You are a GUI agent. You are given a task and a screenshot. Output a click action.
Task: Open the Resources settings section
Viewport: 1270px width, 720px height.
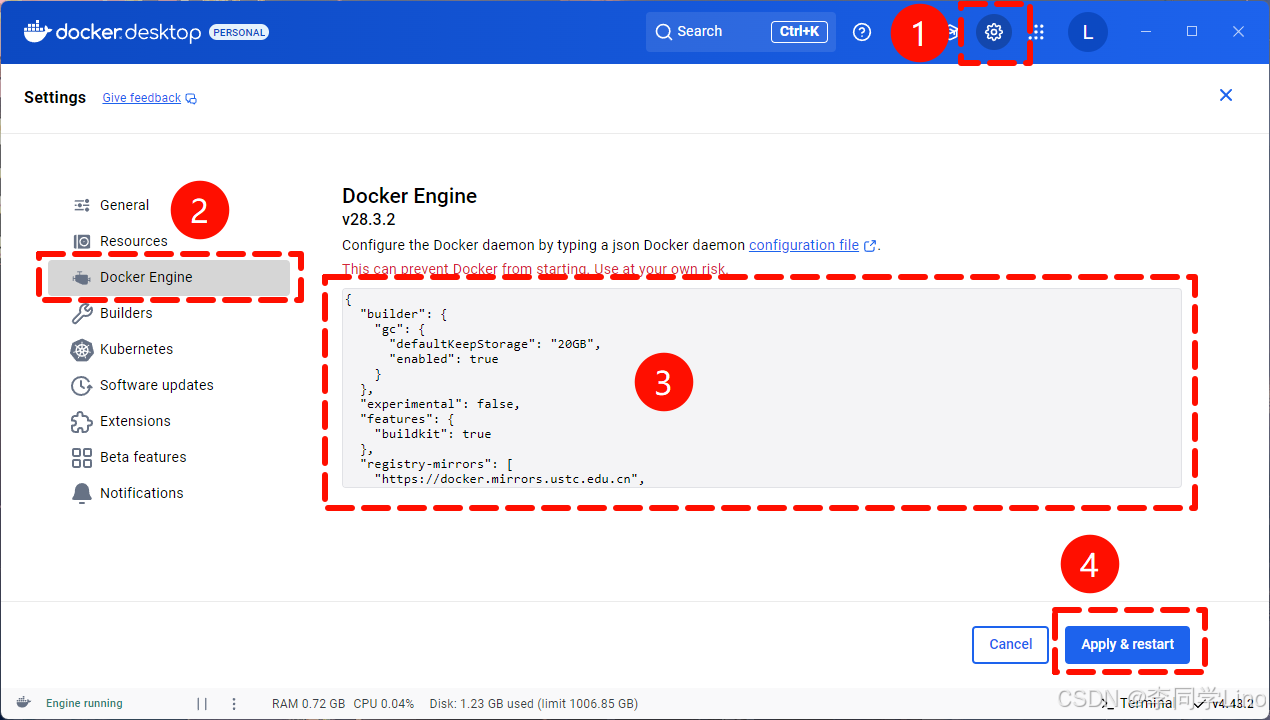134,241
